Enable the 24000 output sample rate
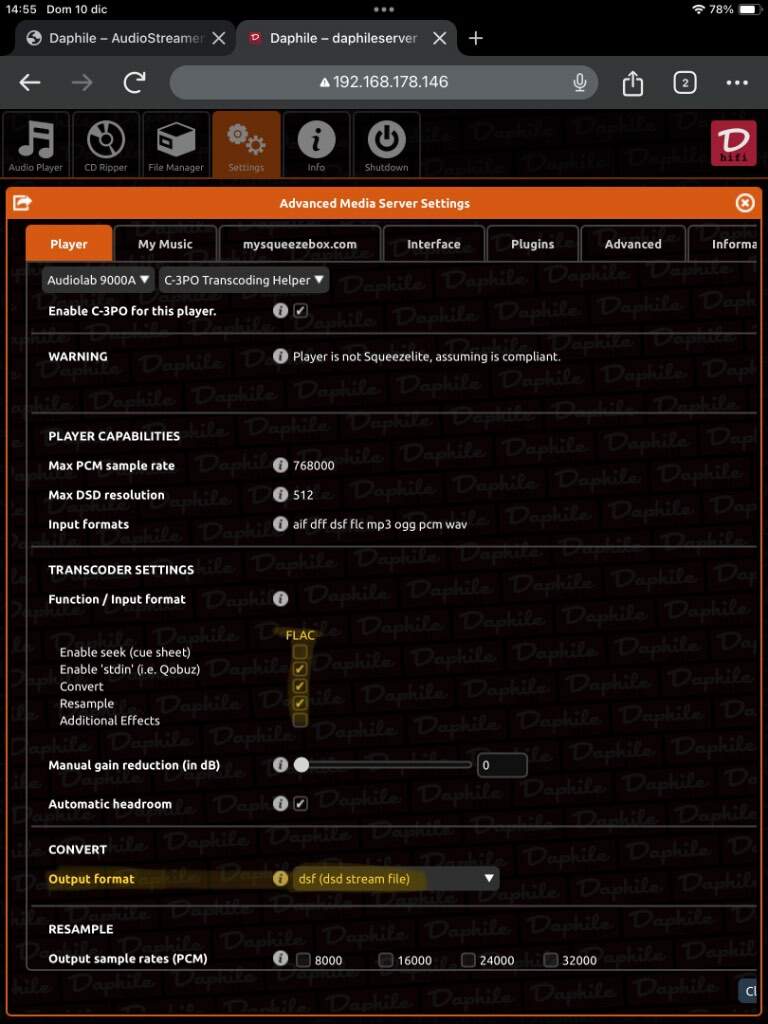 [468, 960]
